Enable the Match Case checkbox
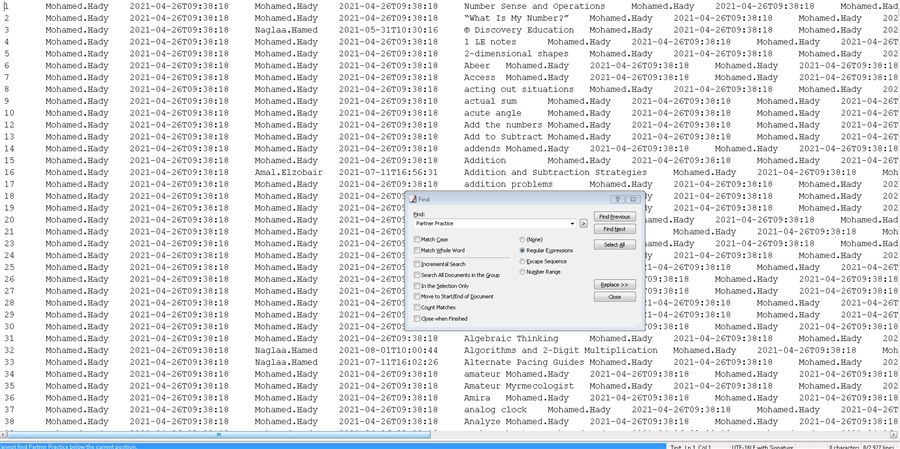This screenshot has height=449, width=900. click(x=417, y=239)
